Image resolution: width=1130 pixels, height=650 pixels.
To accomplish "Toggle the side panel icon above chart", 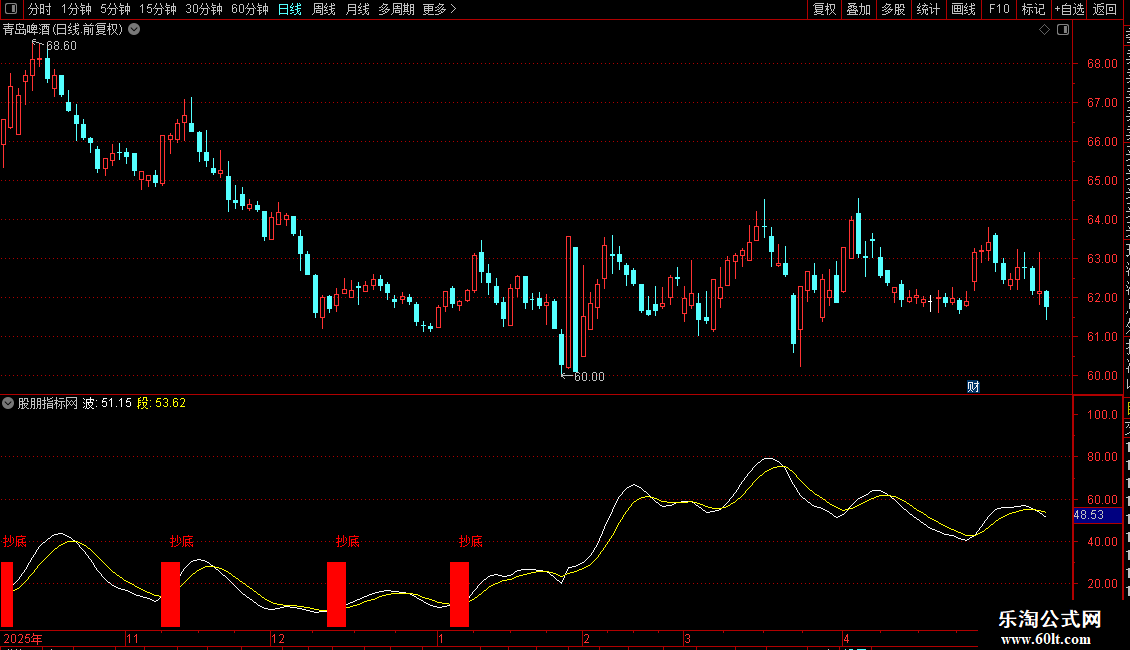I will (x=1063, y=30).
